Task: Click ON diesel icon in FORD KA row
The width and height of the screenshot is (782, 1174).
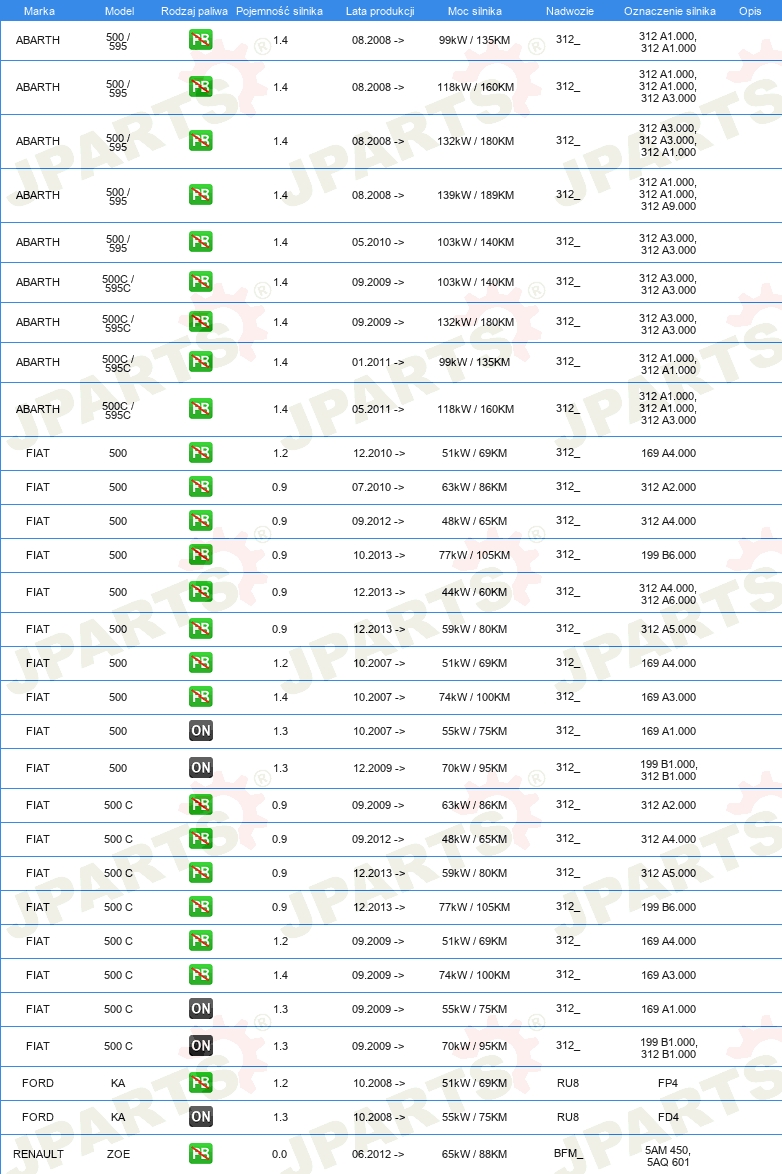Action: click(x=200, y=1117)
